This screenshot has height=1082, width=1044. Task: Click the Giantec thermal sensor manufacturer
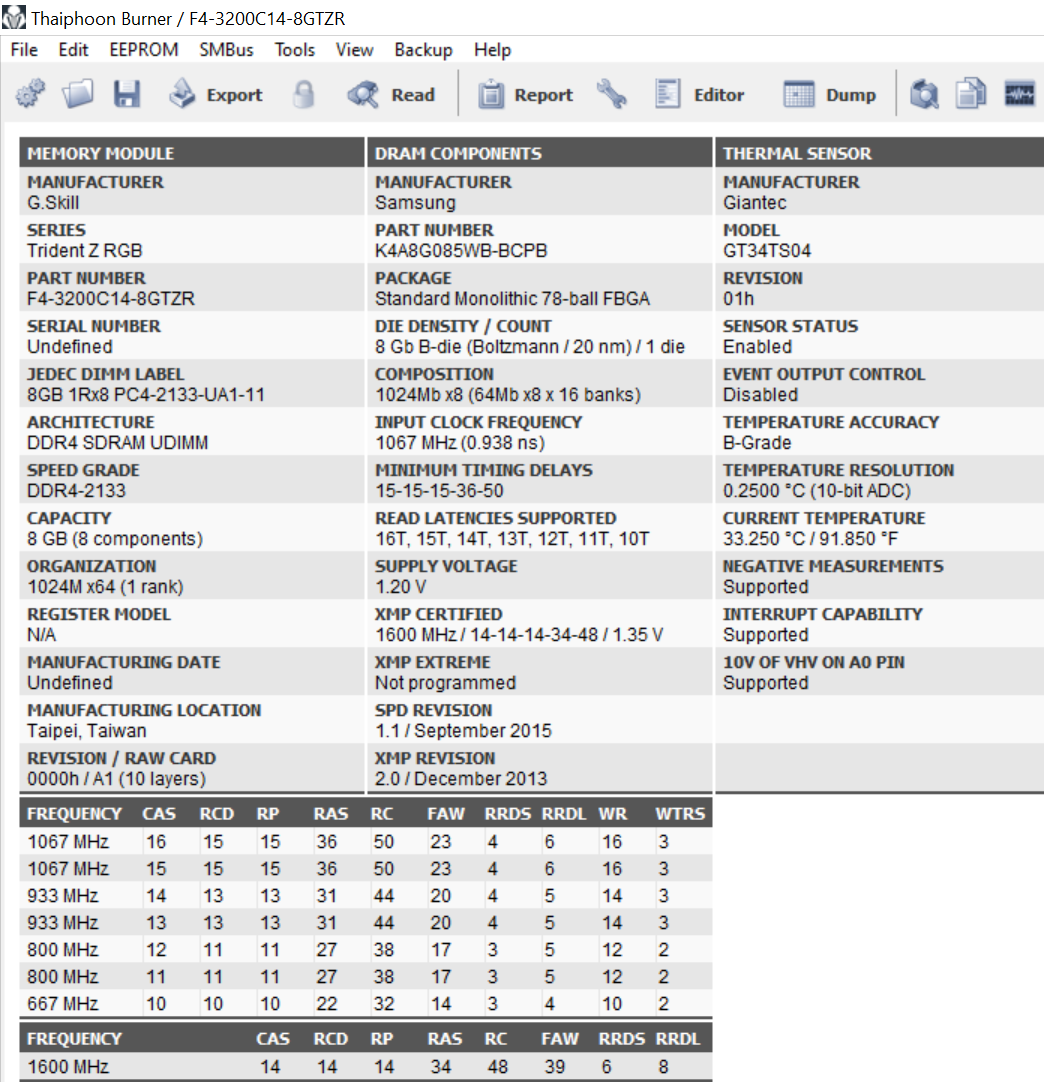(x=754, y=203)
